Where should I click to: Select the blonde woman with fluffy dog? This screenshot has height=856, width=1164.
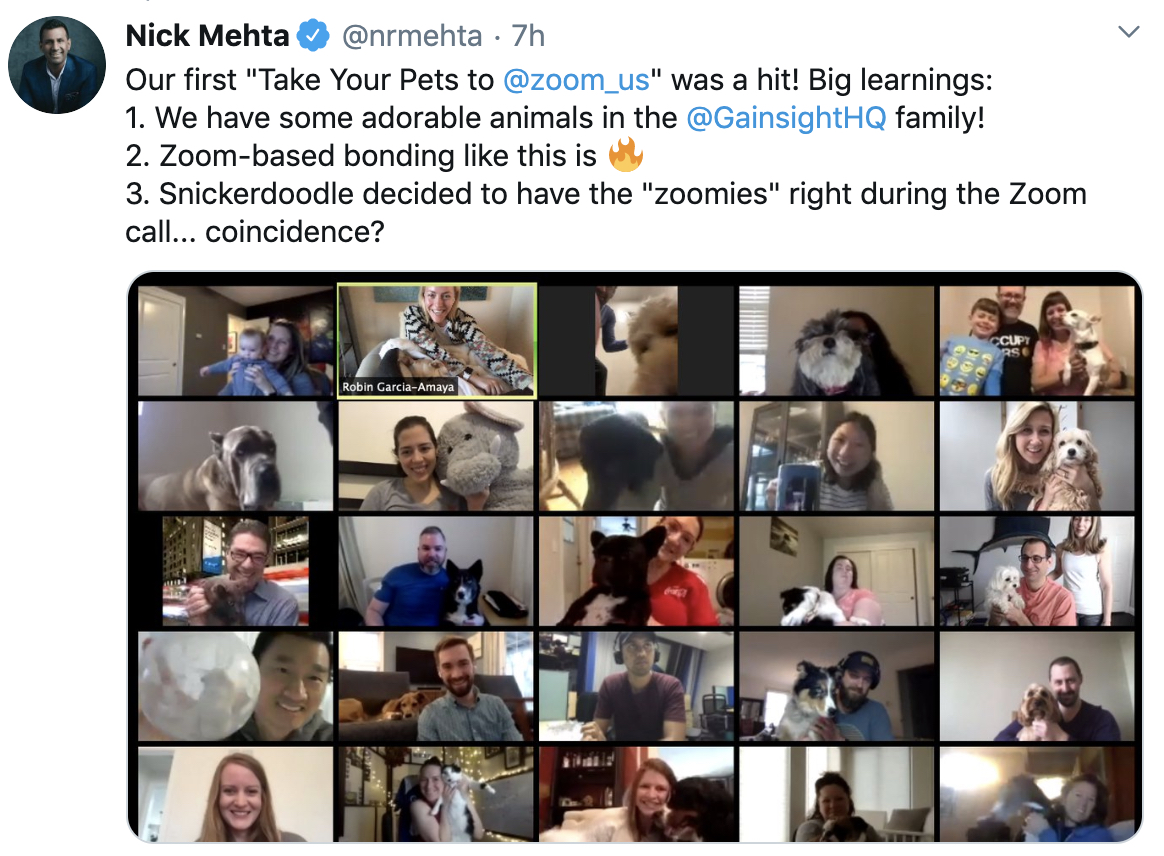[x=1037, y=456]
